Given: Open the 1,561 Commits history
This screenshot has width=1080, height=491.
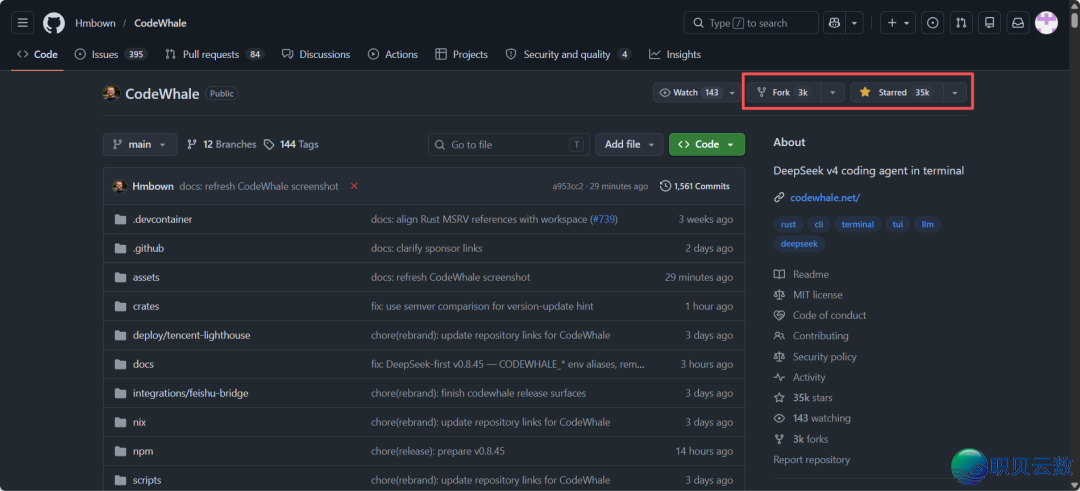Looking at the screenshot, I should [694, 186].
